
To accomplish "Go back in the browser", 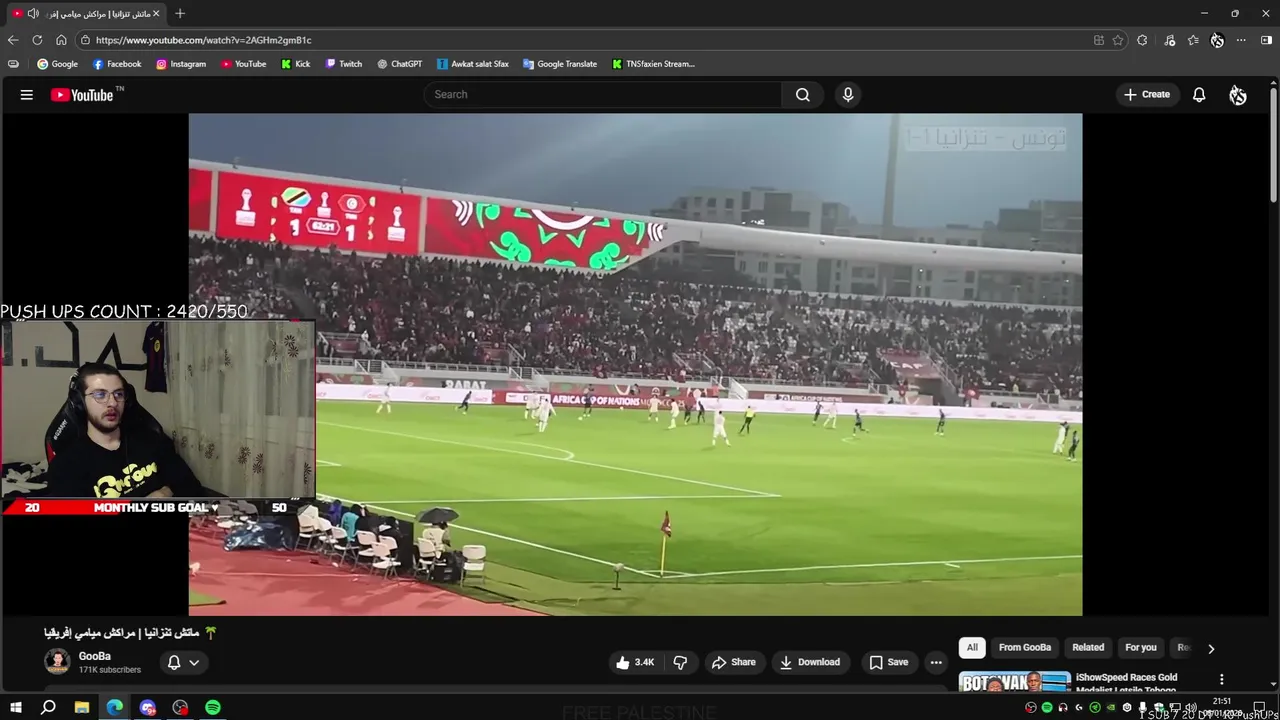I will tap(13, 40).
